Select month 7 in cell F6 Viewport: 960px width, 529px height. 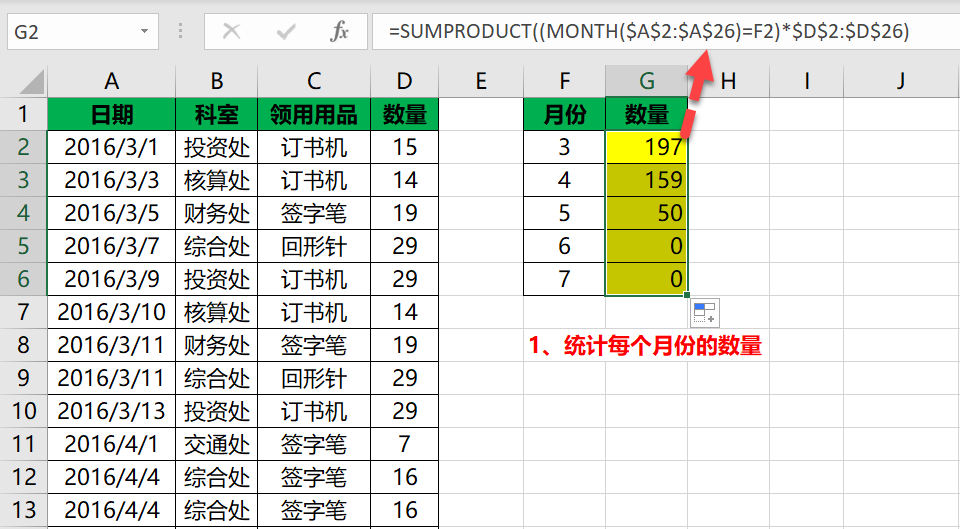tap(564, 279)
